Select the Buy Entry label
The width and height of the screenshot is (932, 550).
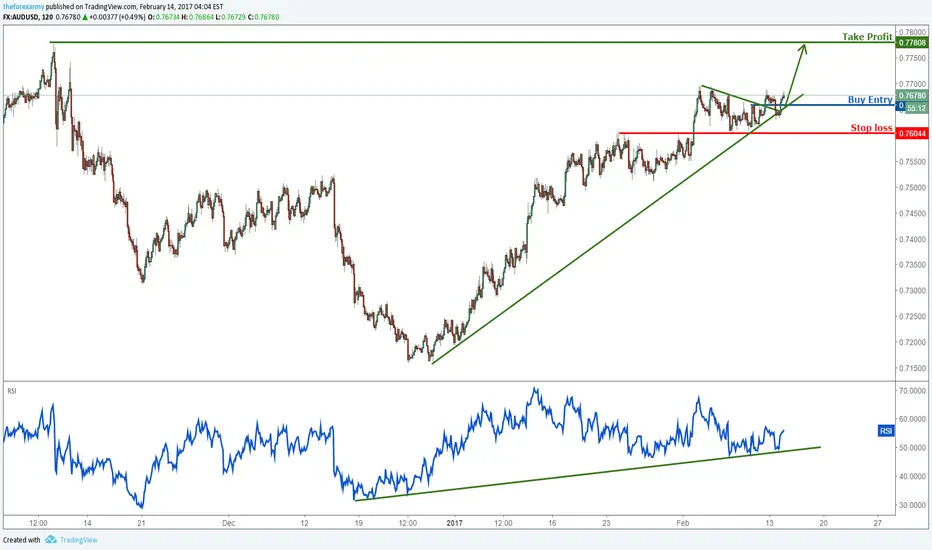(x=870, y=99)
